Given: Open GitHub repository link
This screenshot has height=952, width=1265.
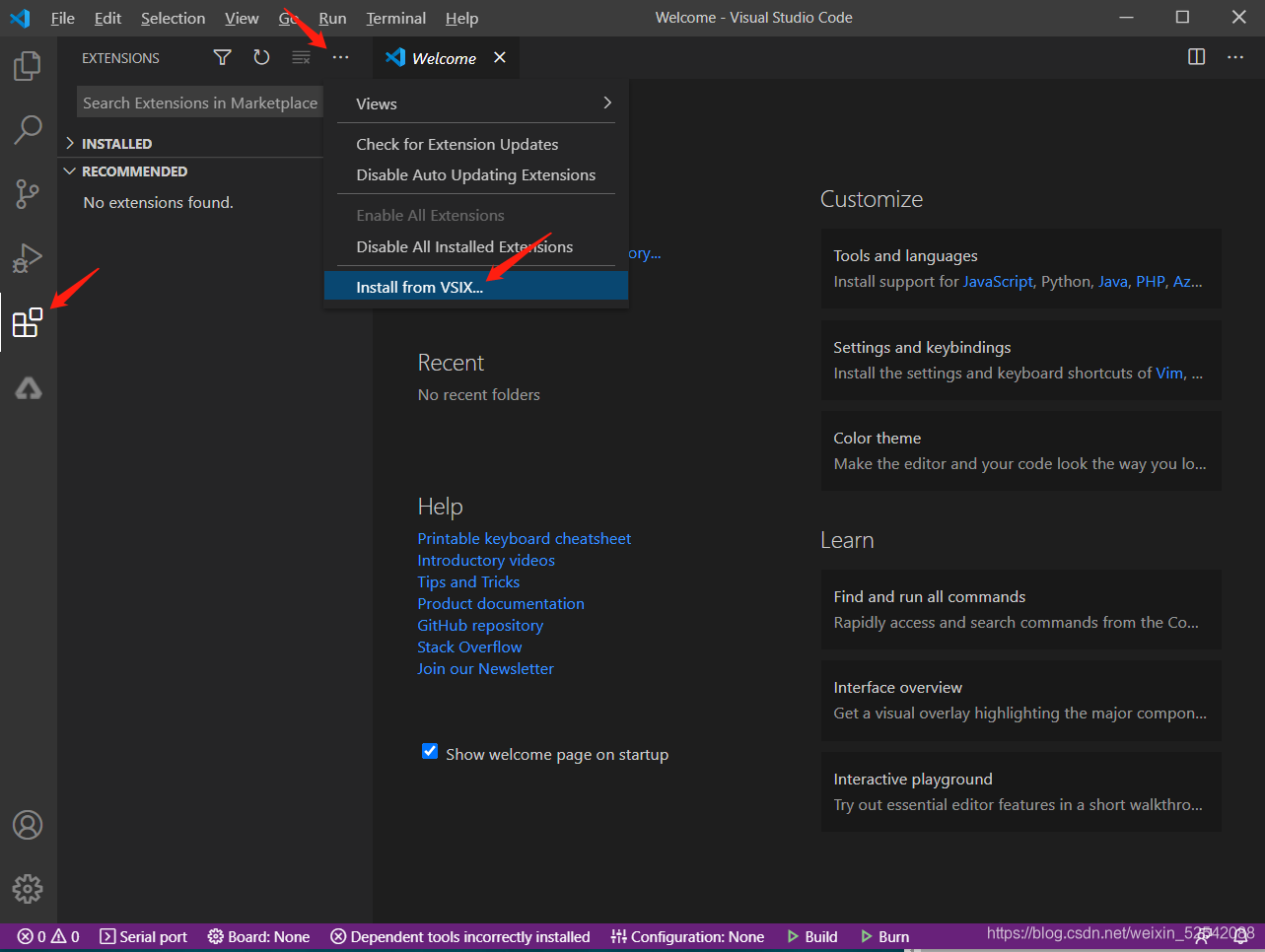Looking at the screenshot, I should pos(480,625).
